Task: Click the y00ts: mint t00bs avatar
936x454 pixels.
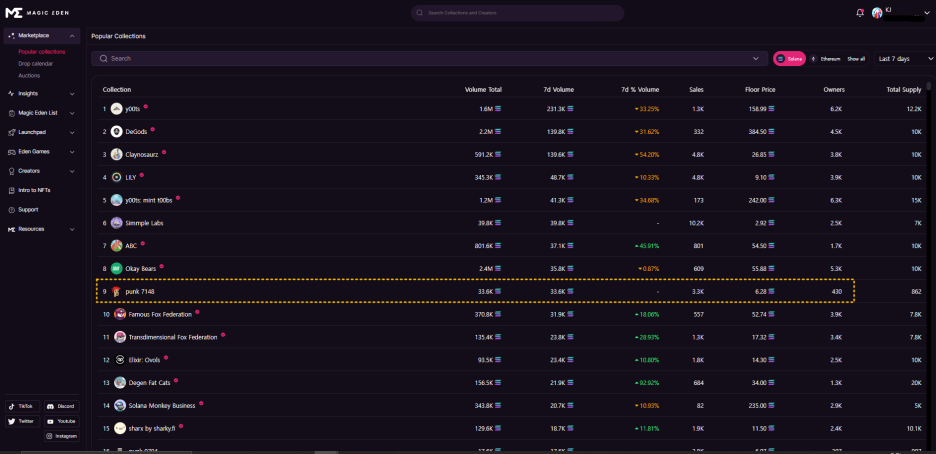Action: pyautogui.click(x=116, y=200)
